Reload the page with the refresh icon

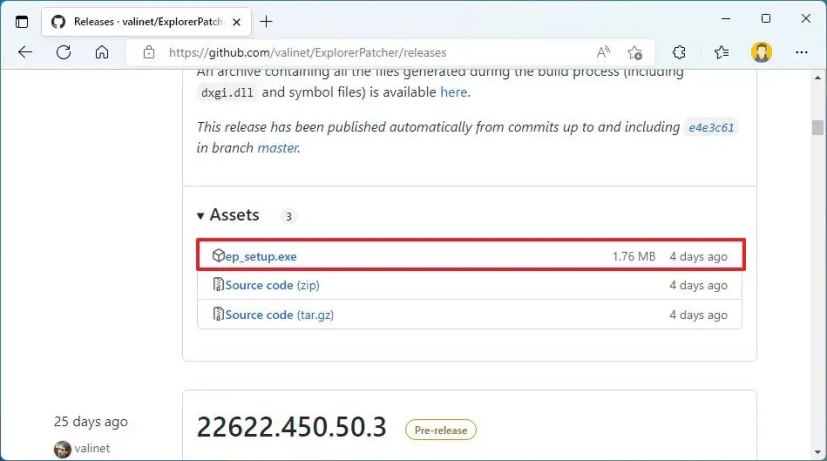63,52
